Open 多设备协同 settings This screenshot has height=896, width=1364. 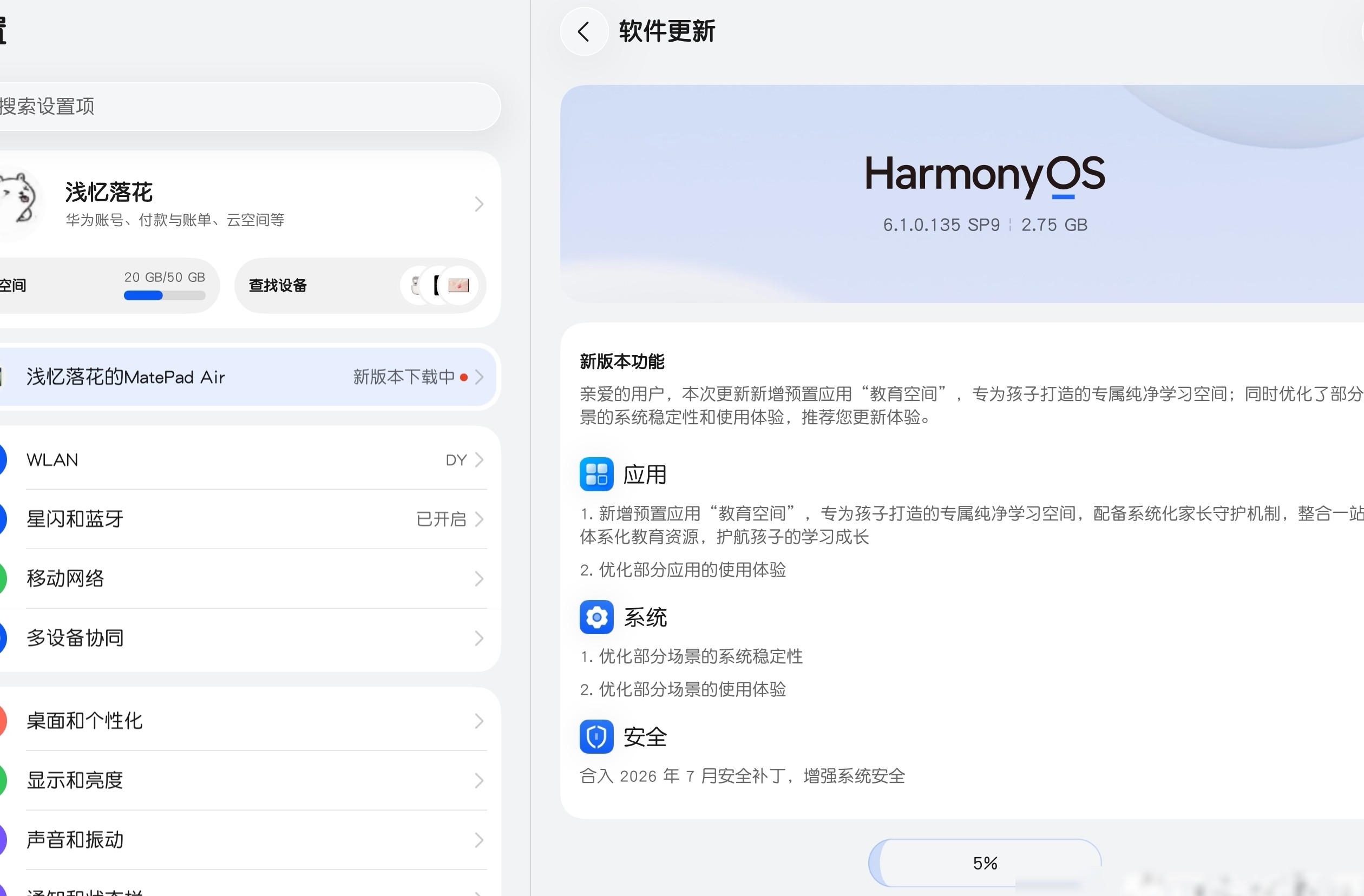pyautogui.click(x=75, y=638)
